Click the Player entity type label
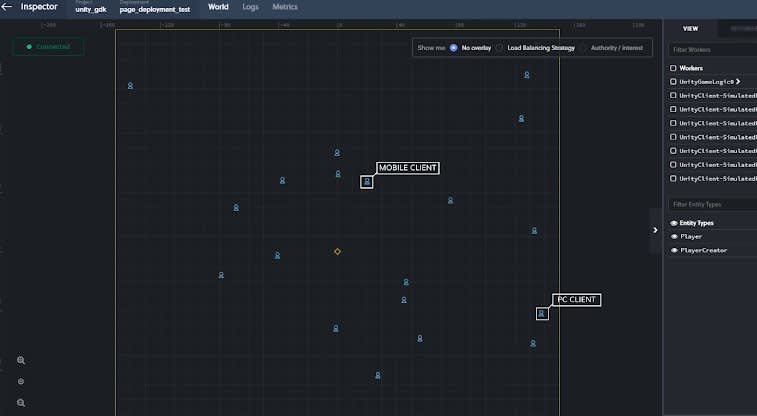This screenshot has height=416, width=757. (691, 236)
